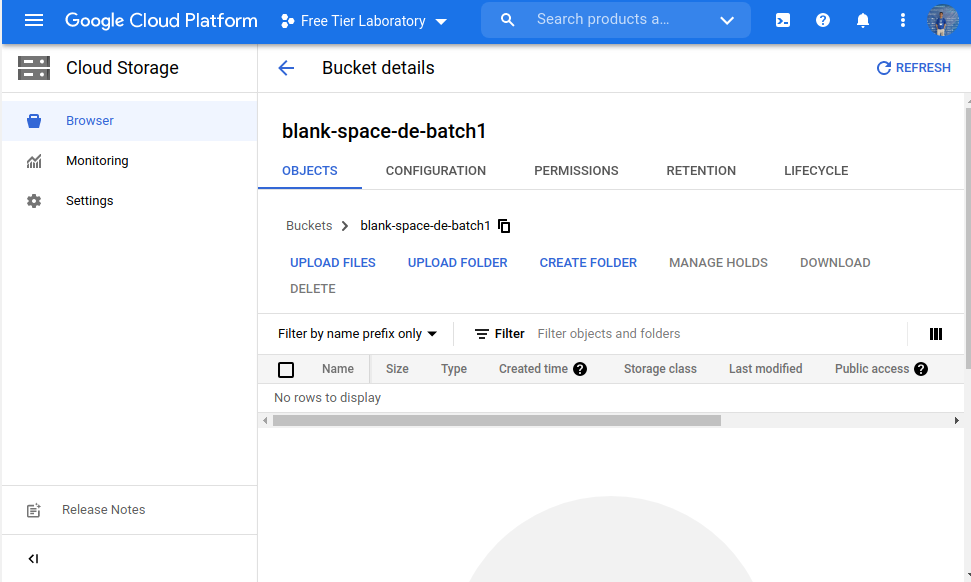The width and height of the screenshot is (971, 582).
Task: Switch to the LIFECYCLE tab
Action: tap(816, 171)
